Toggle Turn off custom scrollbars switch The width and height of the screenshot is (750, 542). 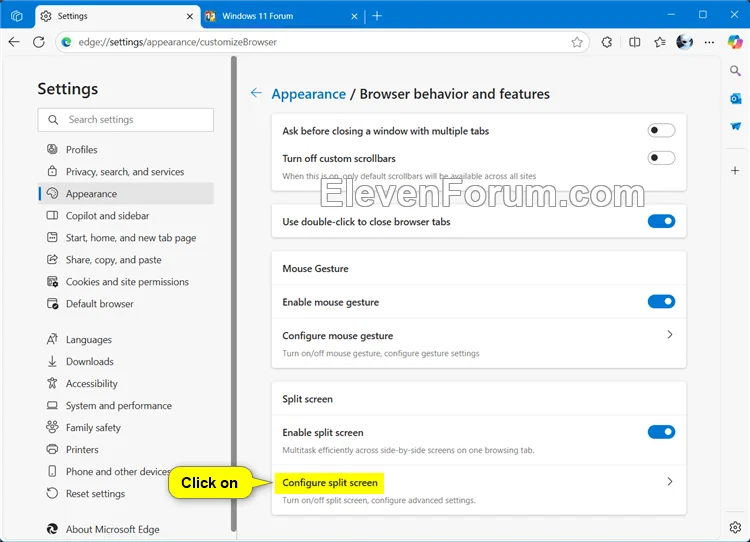point(661,158)
